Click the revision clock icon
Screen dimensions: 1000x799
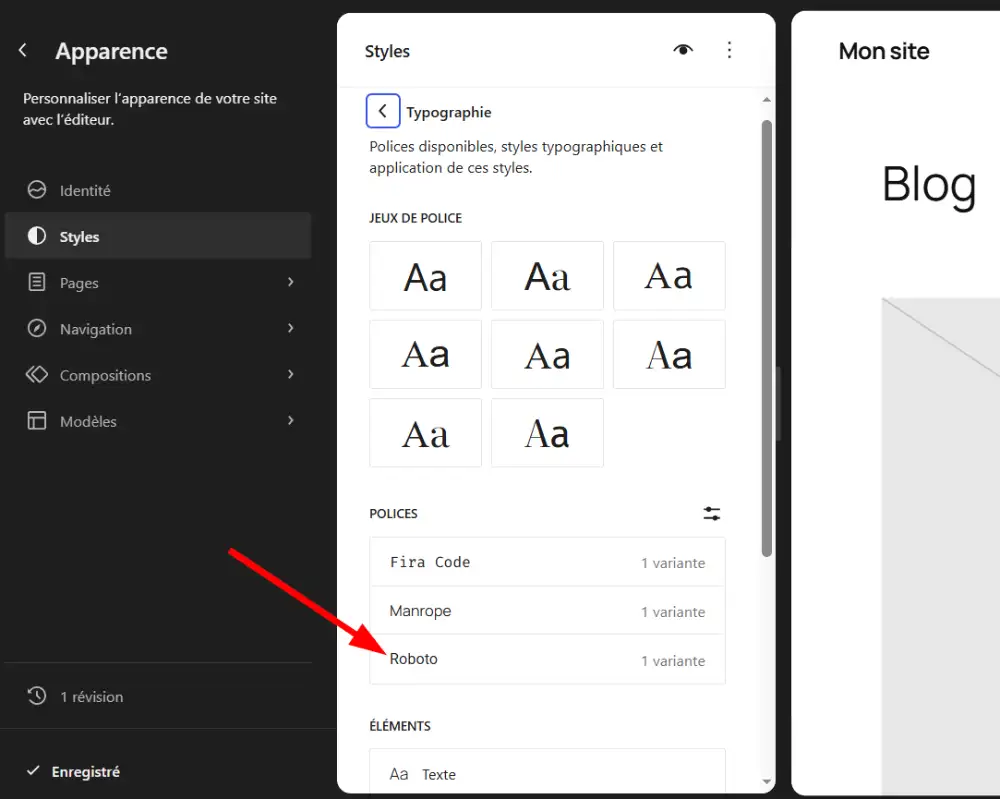click(37, 696)
